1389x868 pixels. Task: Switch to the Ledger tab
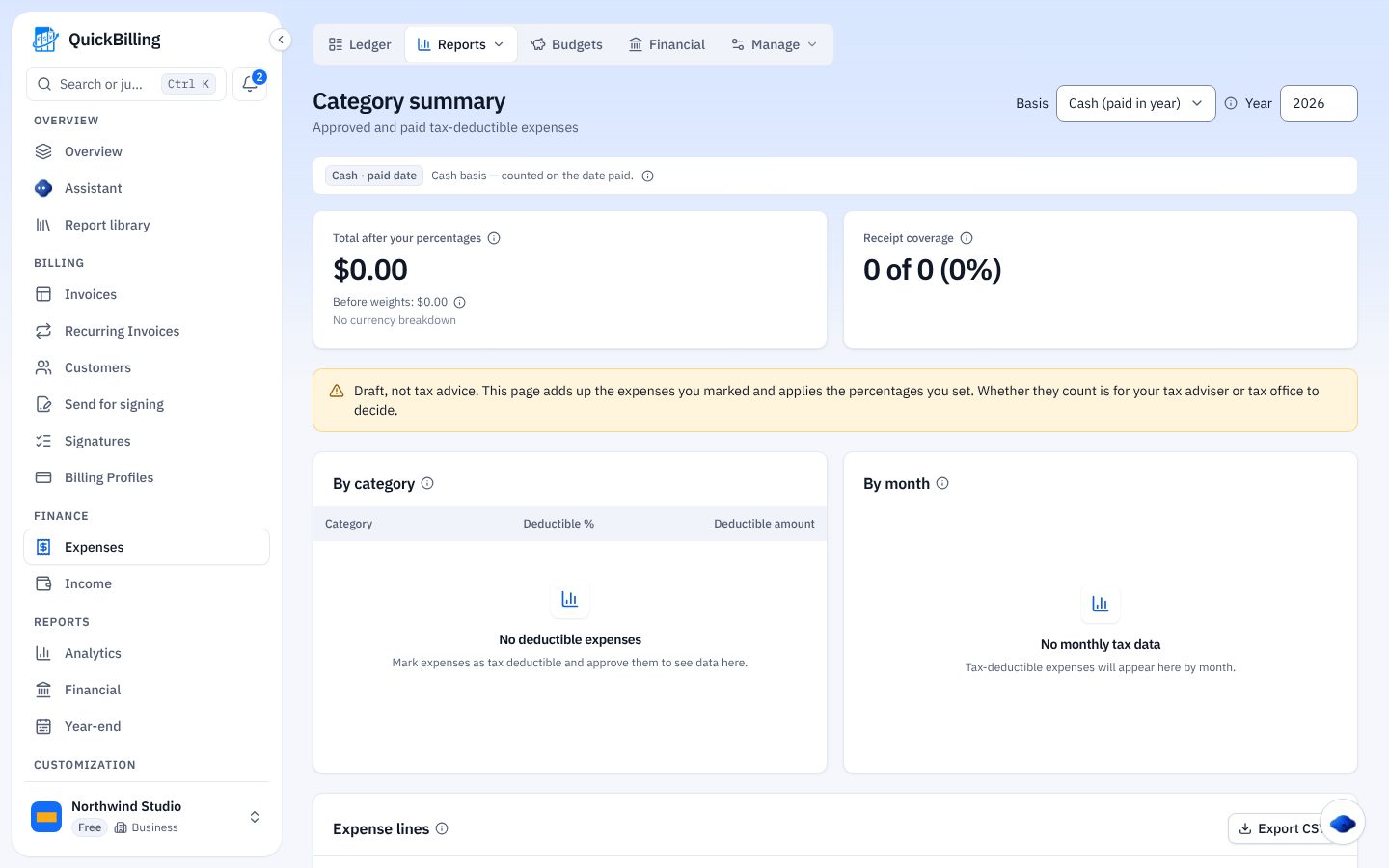(x=360, y=44)
